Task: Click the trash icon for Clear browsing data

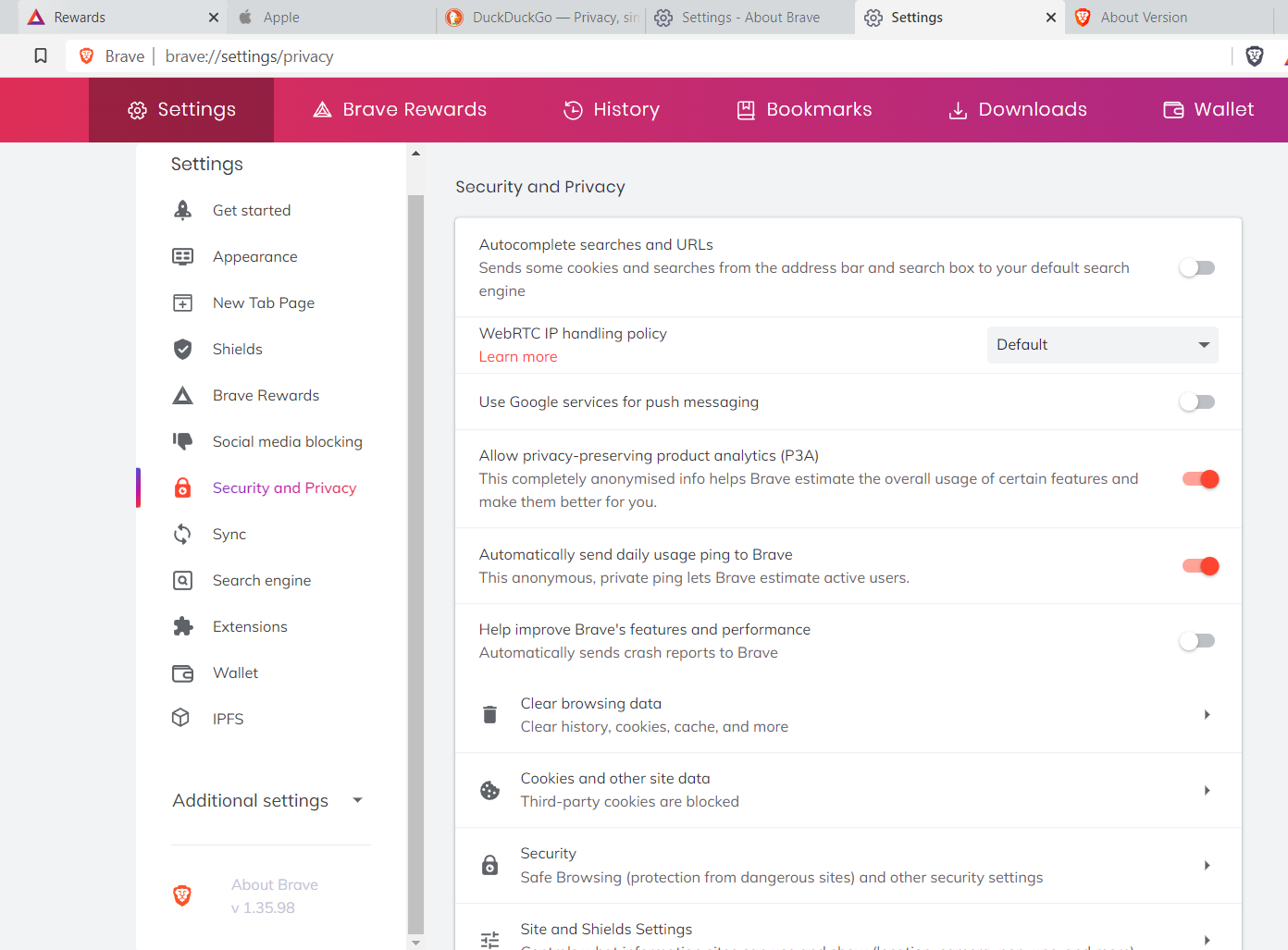Action: point(489,714)
